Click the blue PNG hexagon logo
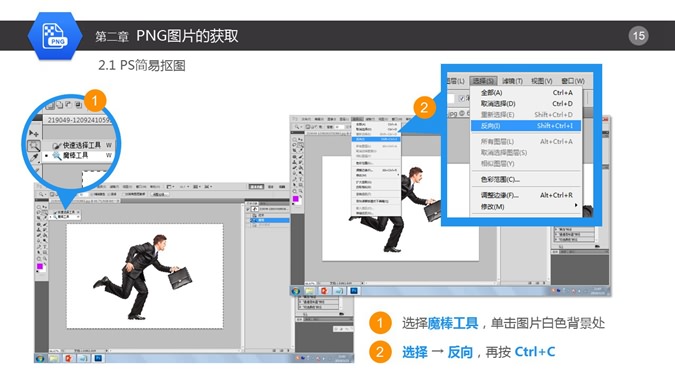The width and height of the screenshot is (675, 380). point(55,36)
